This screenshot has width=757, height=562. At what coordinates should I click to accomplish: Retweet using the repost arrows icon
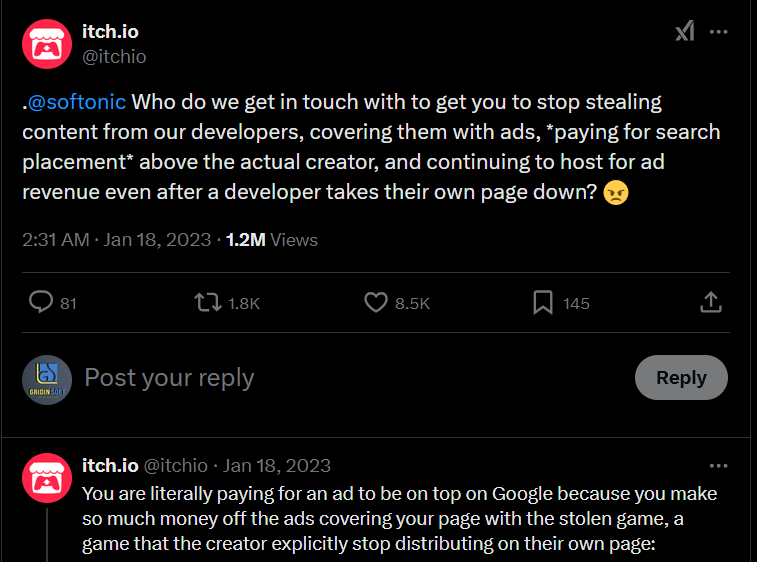[x=208, y=303]
